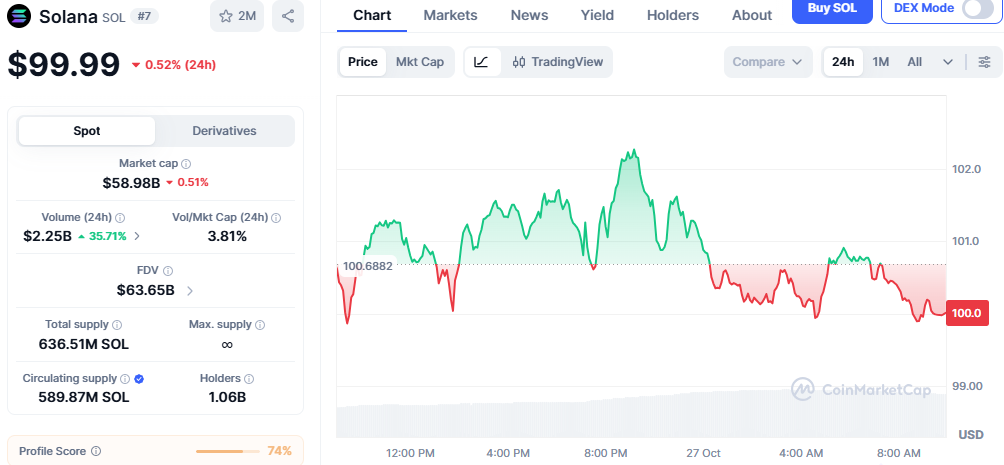Click info icon next to Holders

pyautogui.click(x=249, y=379)
